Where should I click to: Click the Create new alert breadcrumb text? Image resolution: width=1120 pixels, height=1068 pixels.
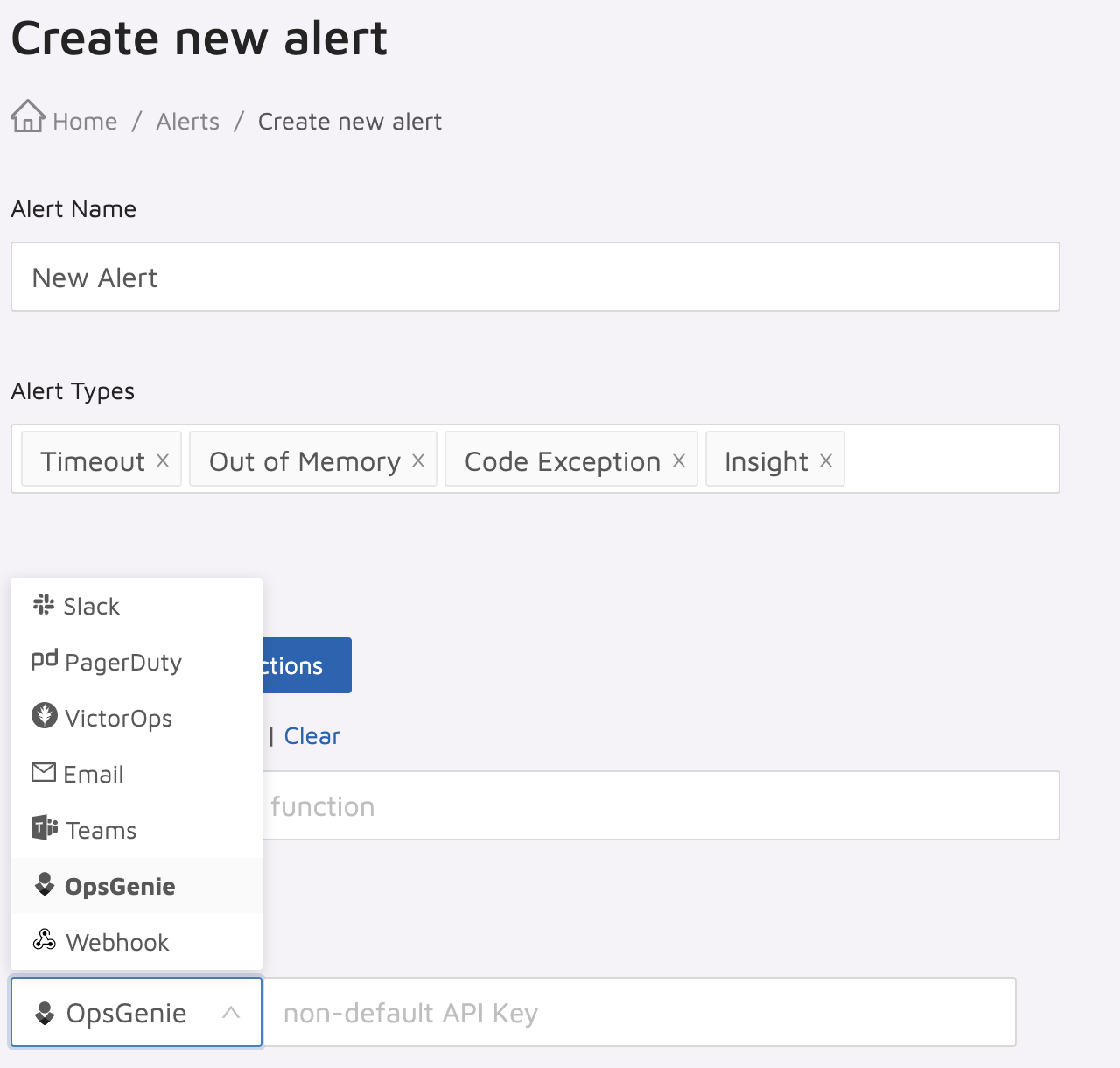(350, 122)
